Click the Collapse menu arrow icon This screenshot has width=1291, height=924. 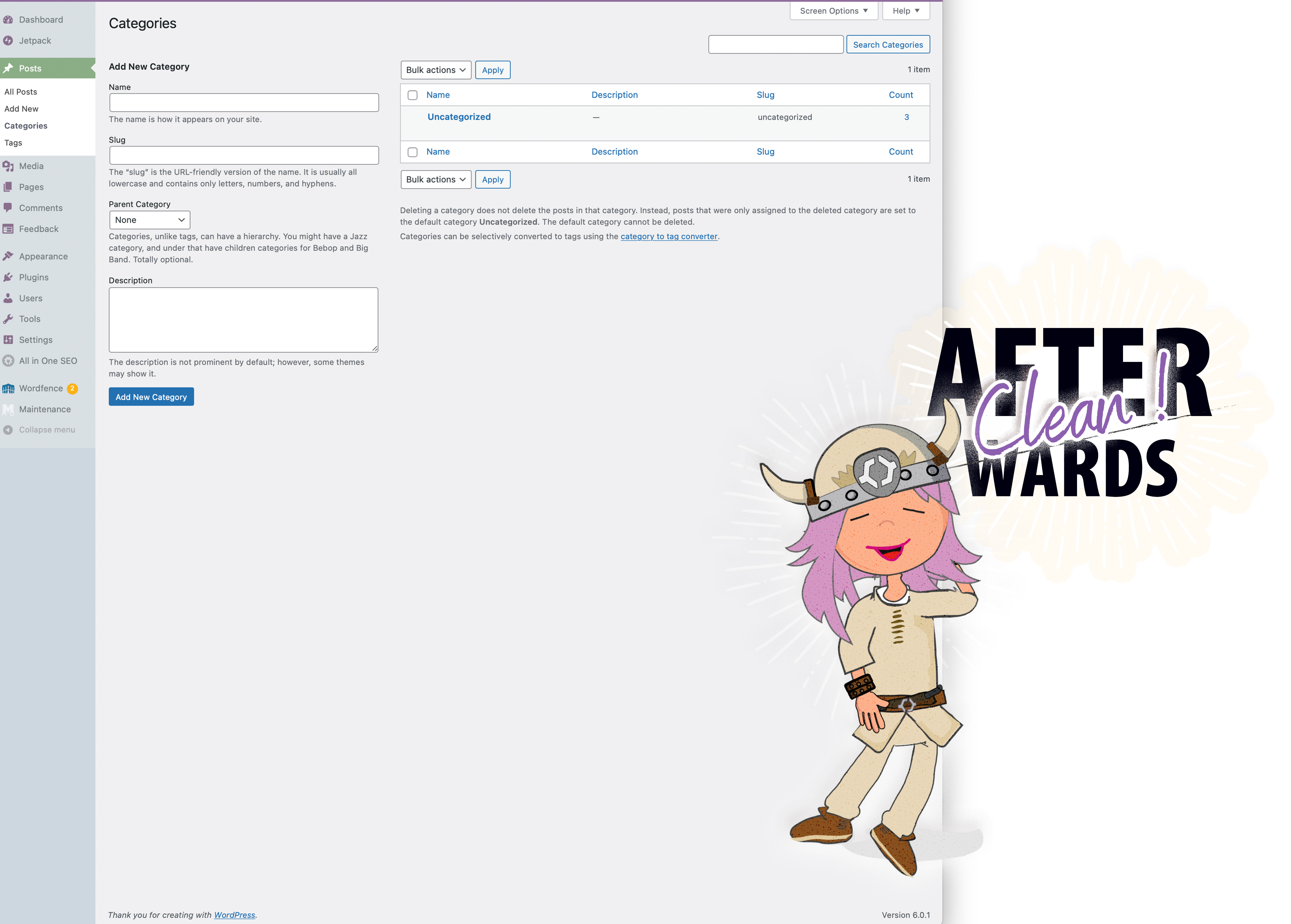pyautogui.click(x=8, y=430)
